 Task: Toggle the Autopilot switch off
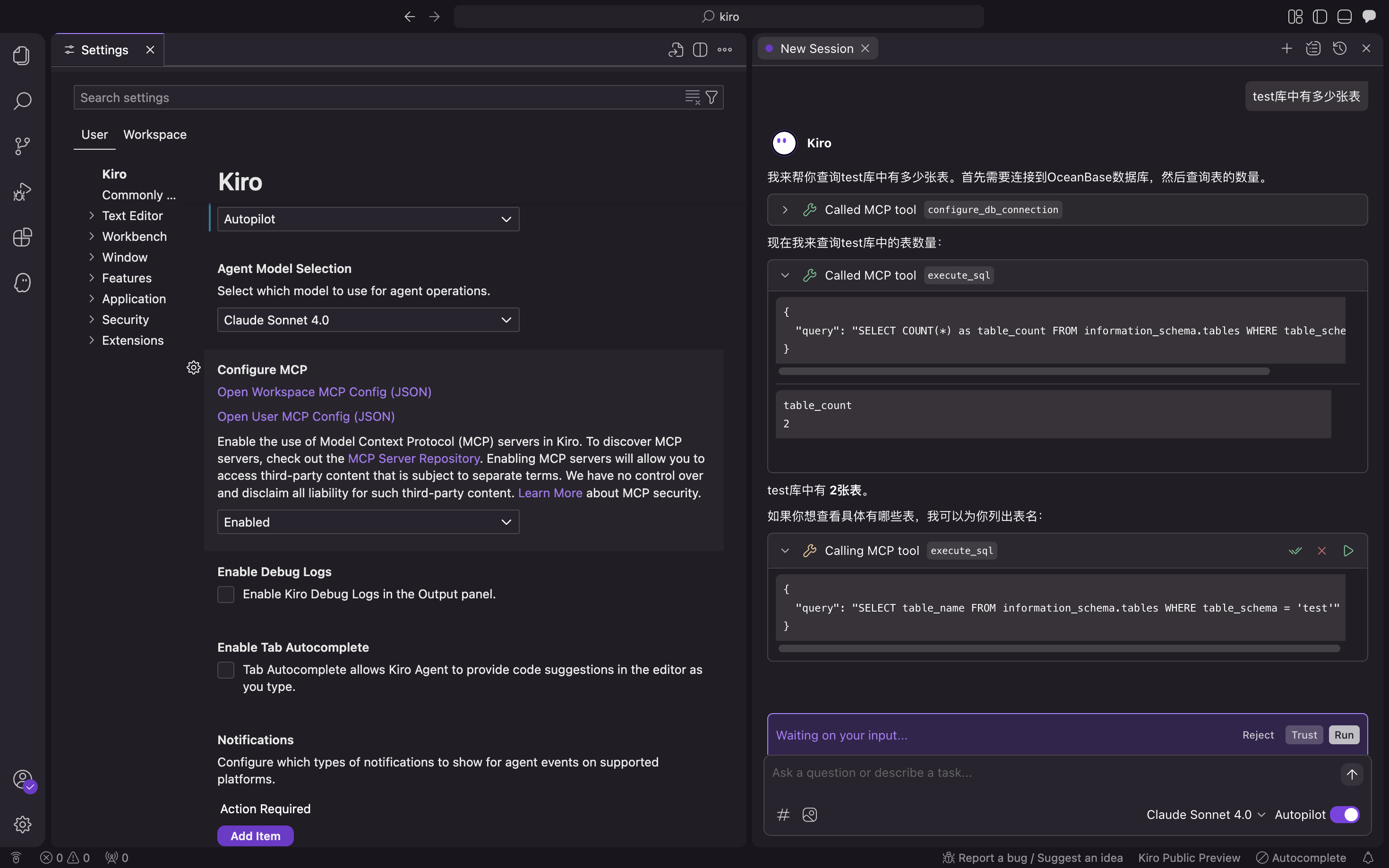pos(1345,815)
